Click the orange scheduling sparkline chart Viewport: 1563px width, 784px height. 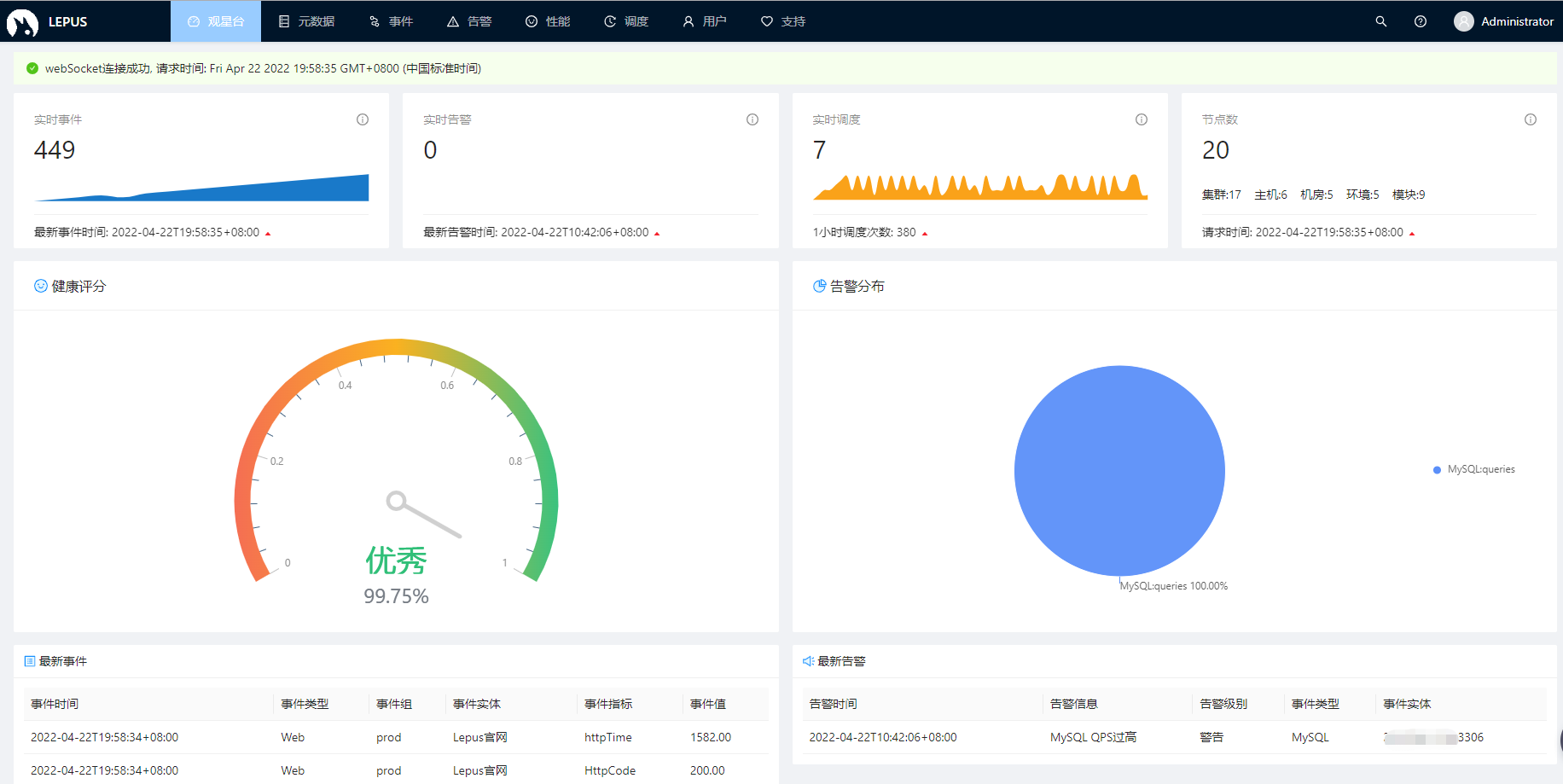point(980,187)
